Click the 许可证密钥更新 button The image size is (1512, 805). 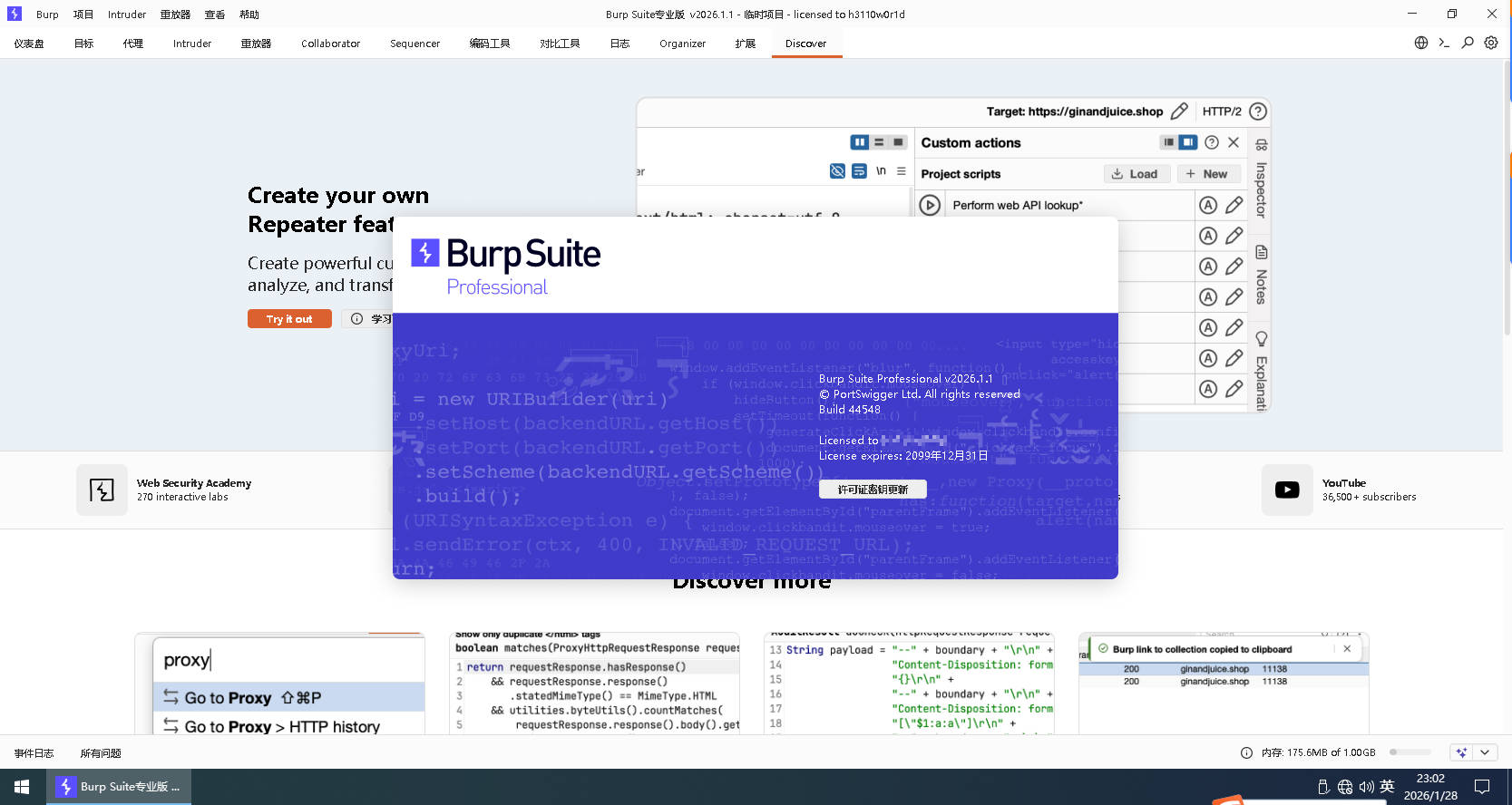pyautogui.click(x=873, y=490)
